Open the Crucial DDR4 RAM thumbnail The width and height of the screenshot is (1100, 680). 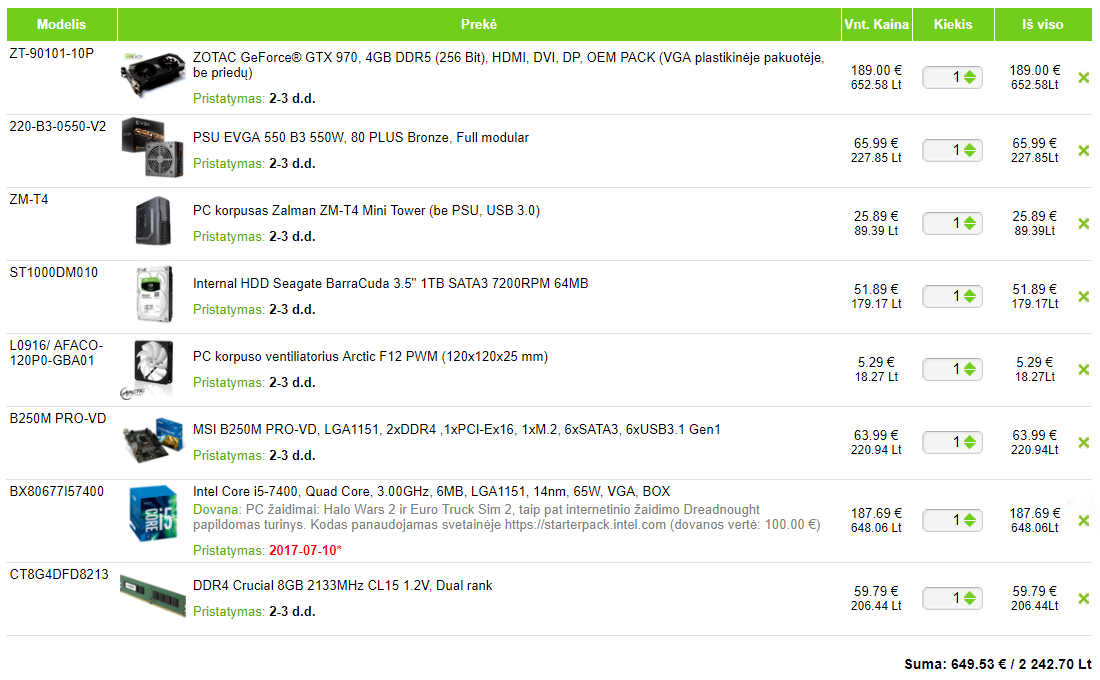pos(153,595)
